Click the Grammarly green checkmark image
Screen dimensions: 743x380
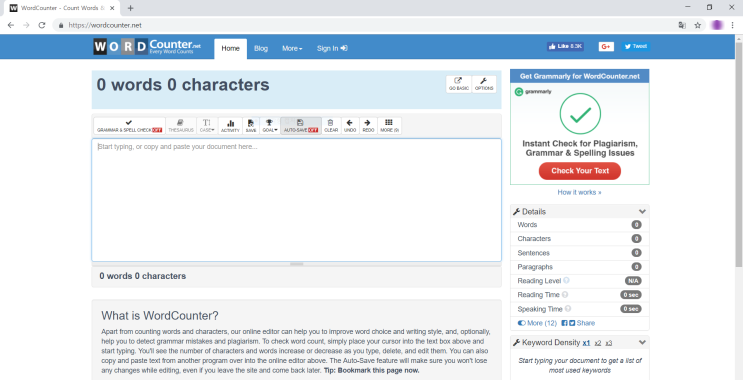pyautogui.click(x=580, y=114)
